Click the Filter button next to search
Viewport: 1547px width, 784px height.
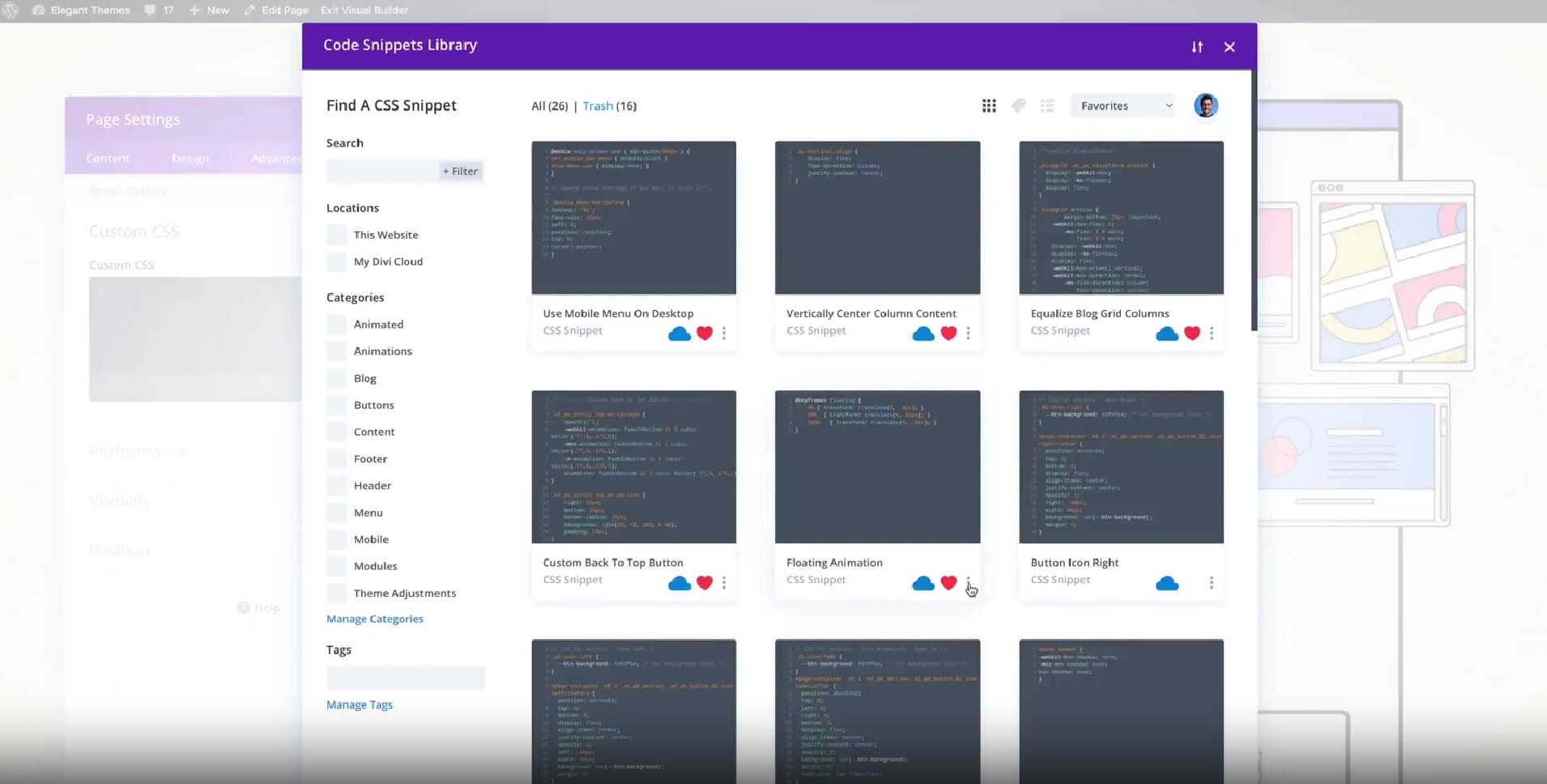point(460,171)
